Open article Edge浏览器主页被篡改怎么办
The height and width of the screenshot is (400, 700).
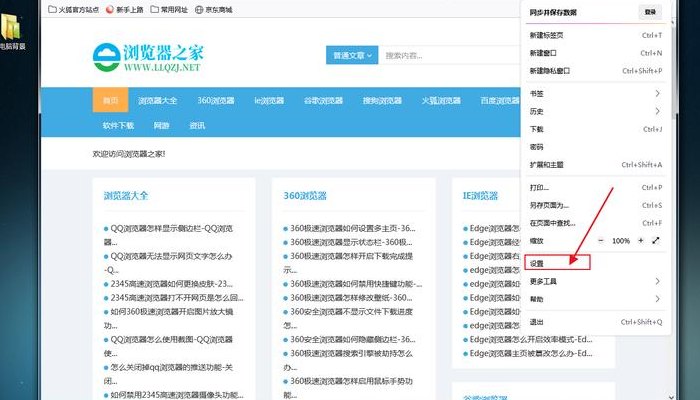click(531, 354)
